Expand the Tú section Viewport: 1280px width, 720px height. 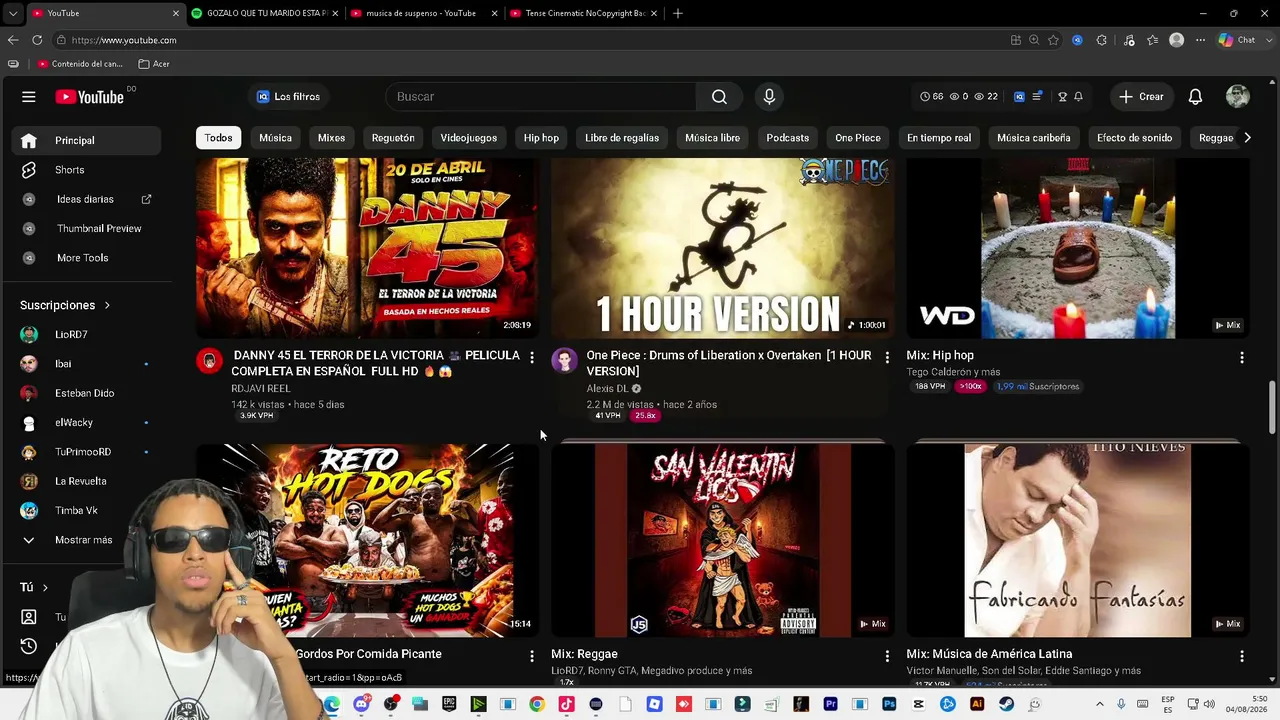[x=34, y=588]
